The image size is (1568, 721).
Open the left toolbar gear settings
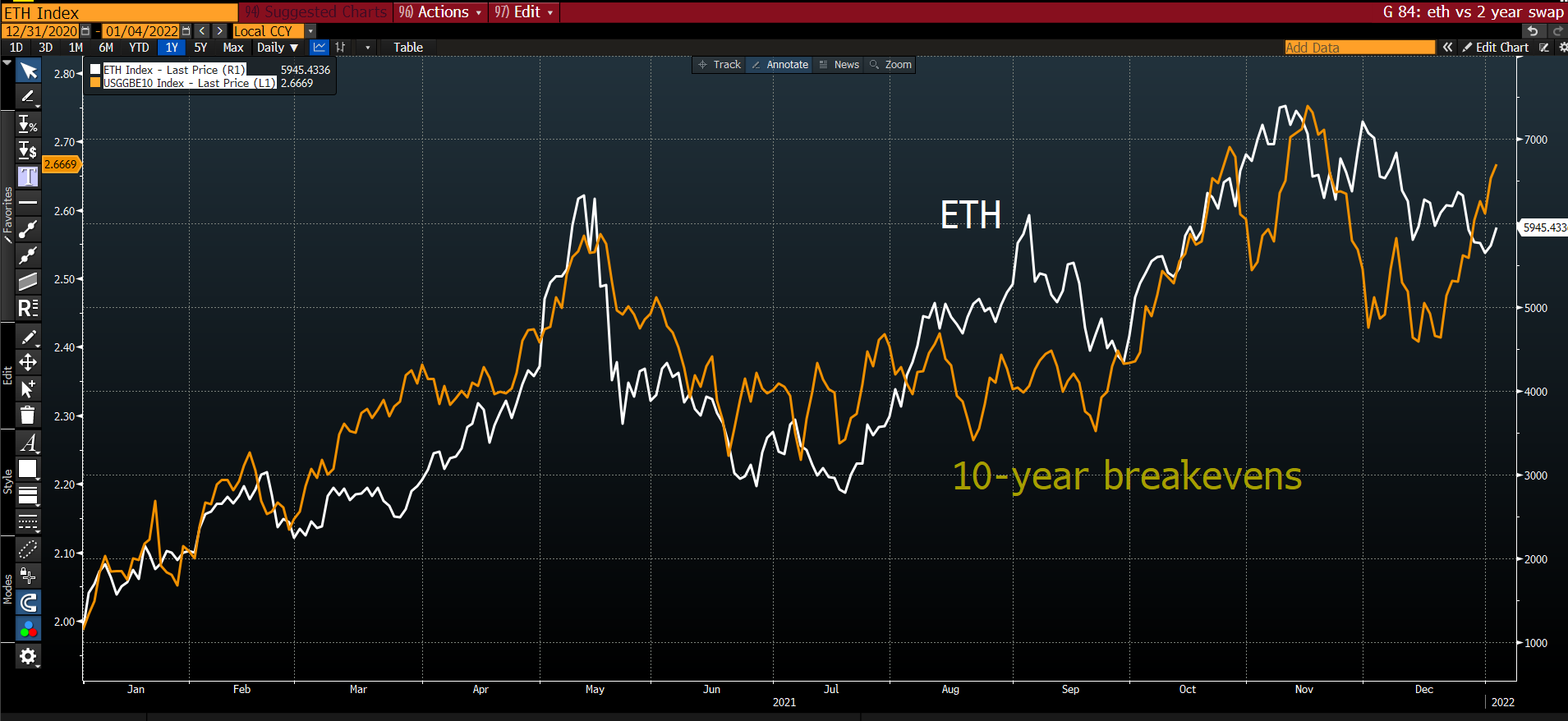28,656
